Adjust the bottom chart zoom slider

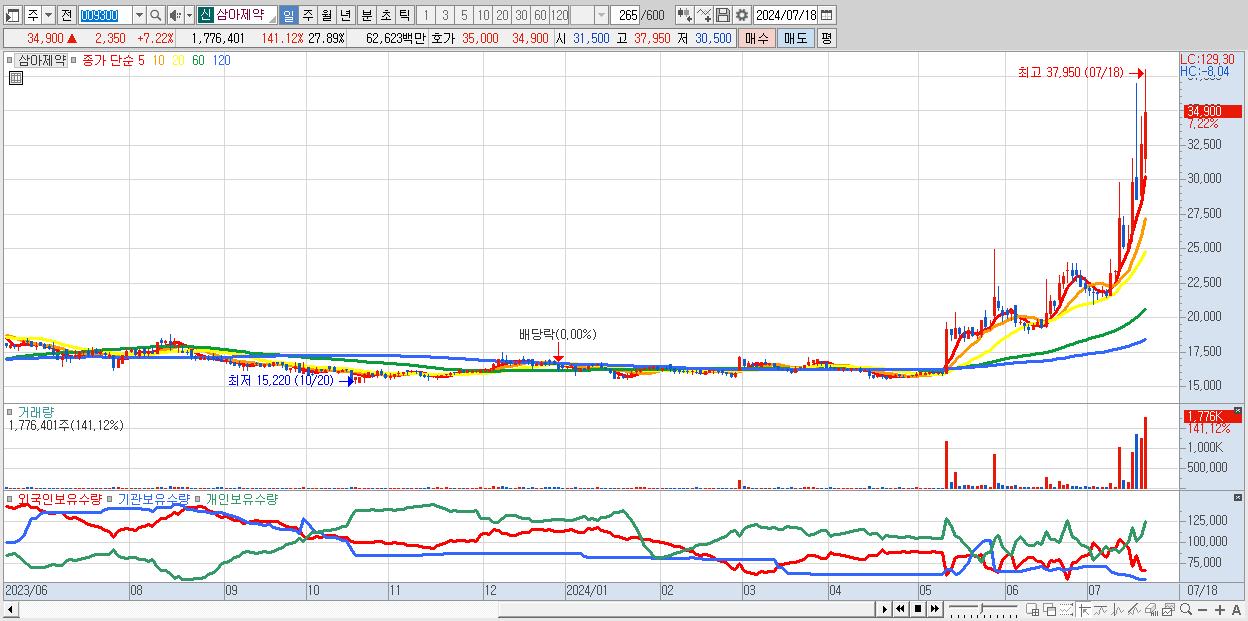pyautogui.click(x=984, y=609)
